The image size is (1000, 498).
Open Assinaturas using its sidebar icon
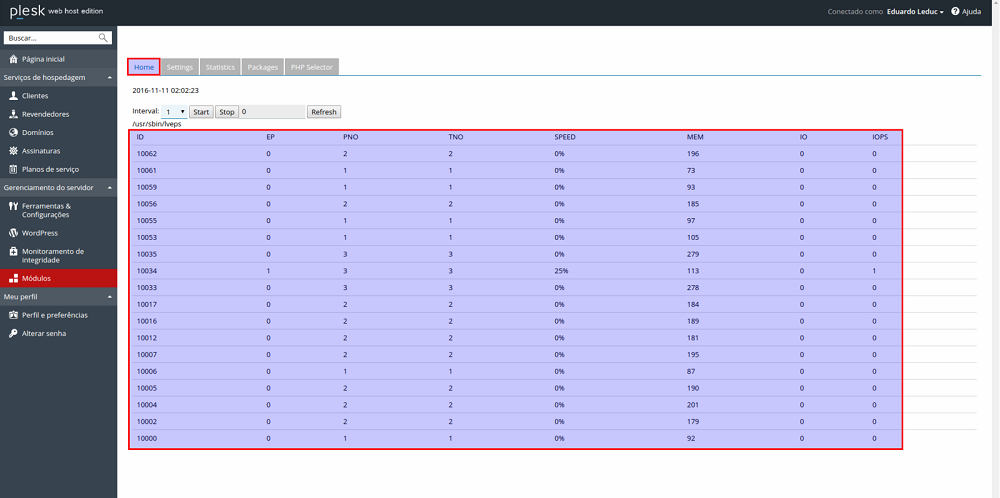pyautogui.click(x=13, y=151)
